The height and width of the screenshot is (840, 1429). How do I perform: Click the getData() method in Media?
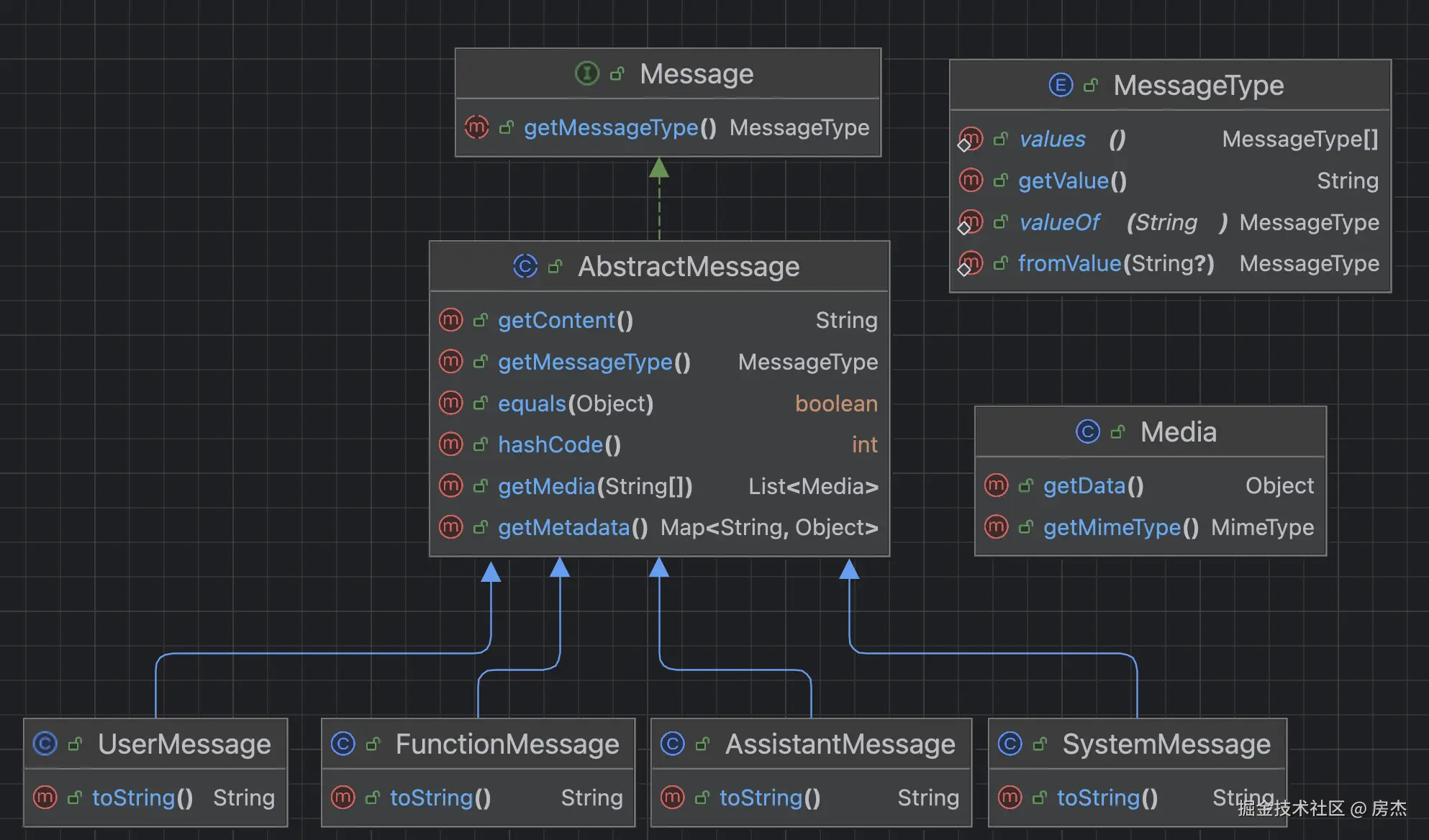(x=1093, y=486)
